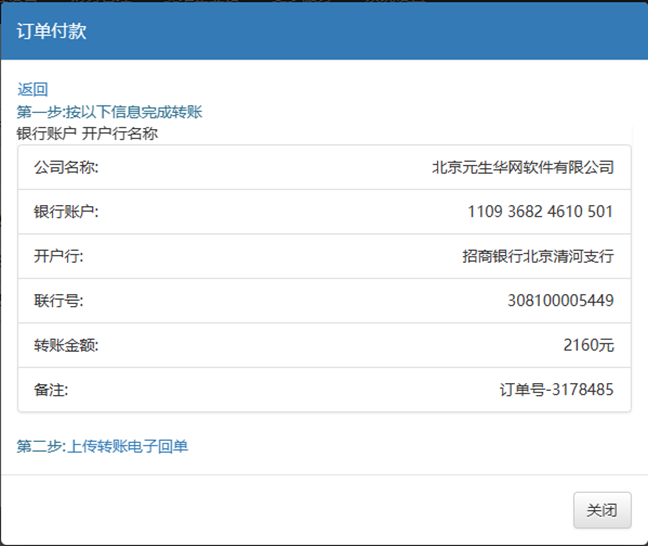
Task: Click company name 北京元生华网软件有限公司
Action: [x=522, y=167]
